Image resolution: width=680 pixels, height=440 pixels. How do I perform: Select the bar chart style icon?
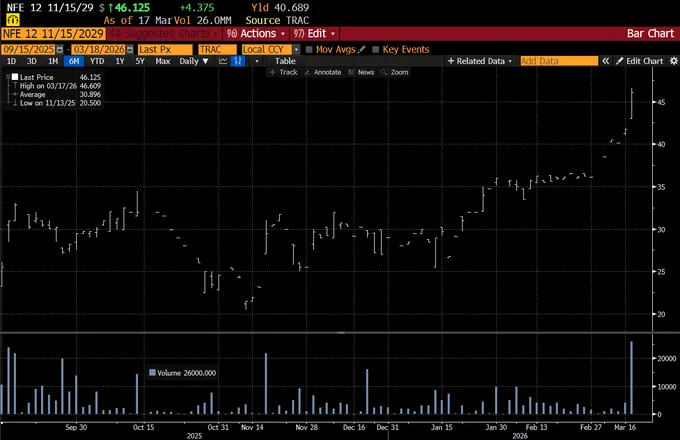(x=238, y=61)
